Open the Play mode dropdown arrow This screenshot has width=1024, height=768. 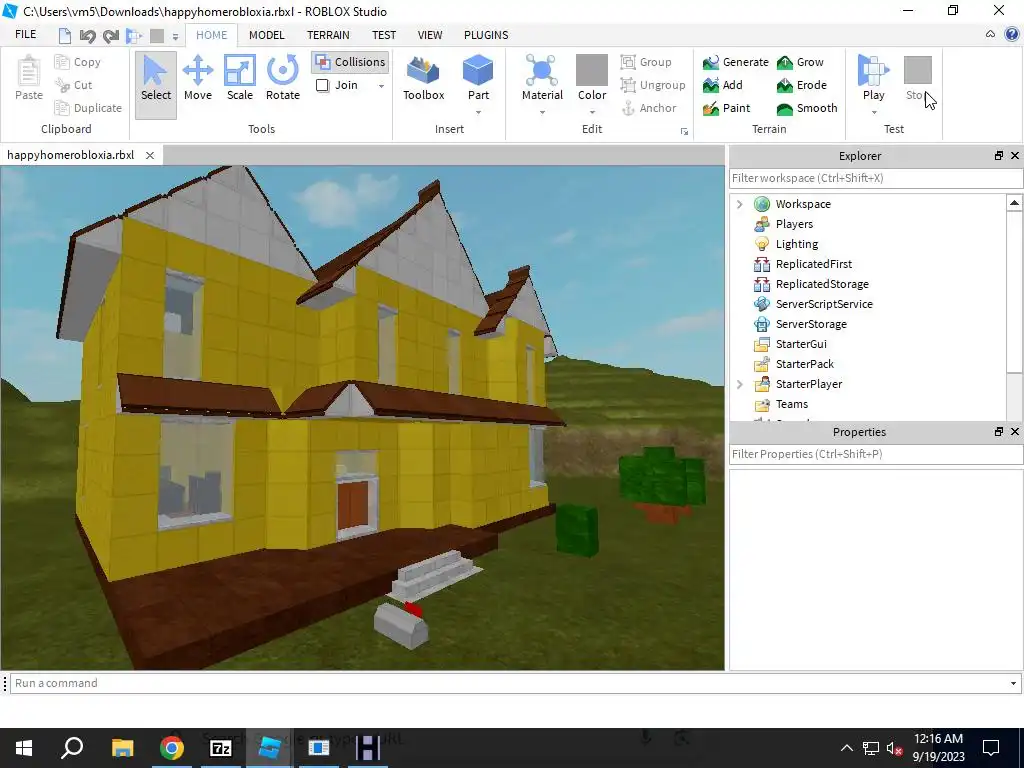tap(874, 112)
